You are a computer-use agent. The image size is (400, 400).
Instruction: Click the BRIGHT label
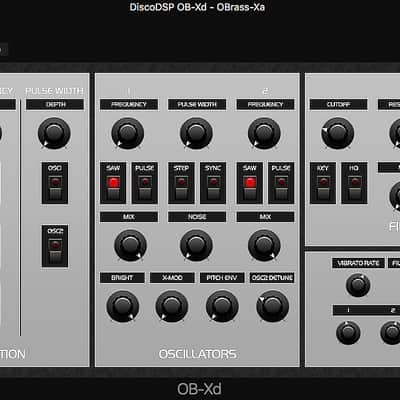click(122, 278)
